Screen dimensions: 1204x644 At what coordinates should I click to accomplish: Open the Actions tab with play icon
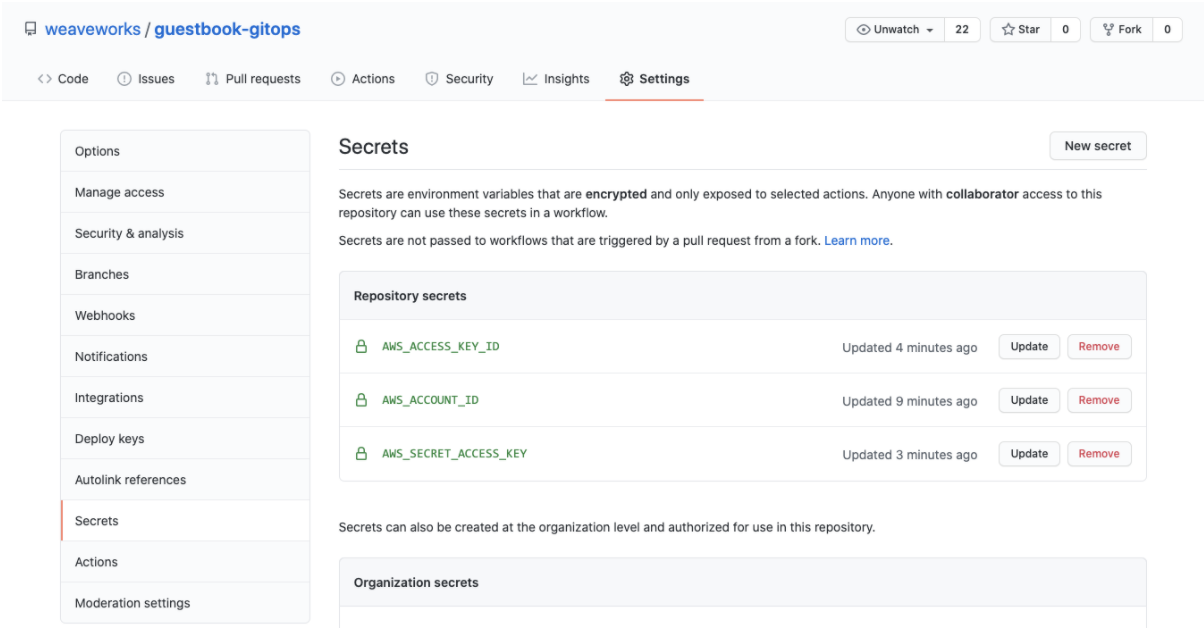363,79
